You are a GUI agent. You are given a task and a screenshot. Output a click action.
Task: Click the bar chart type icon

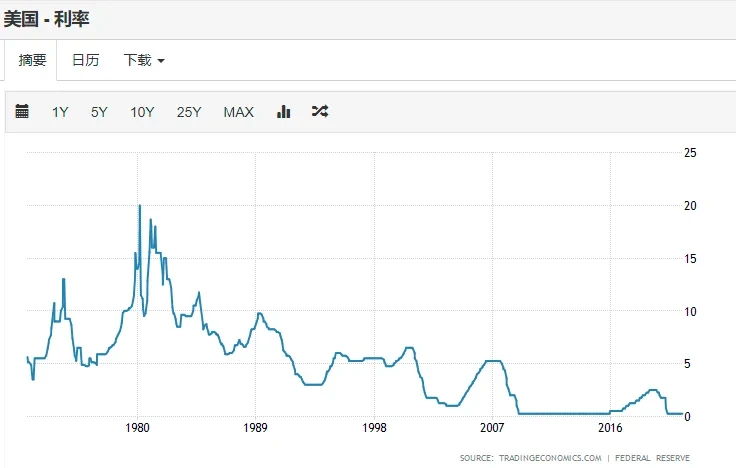(x=283, y=112)
